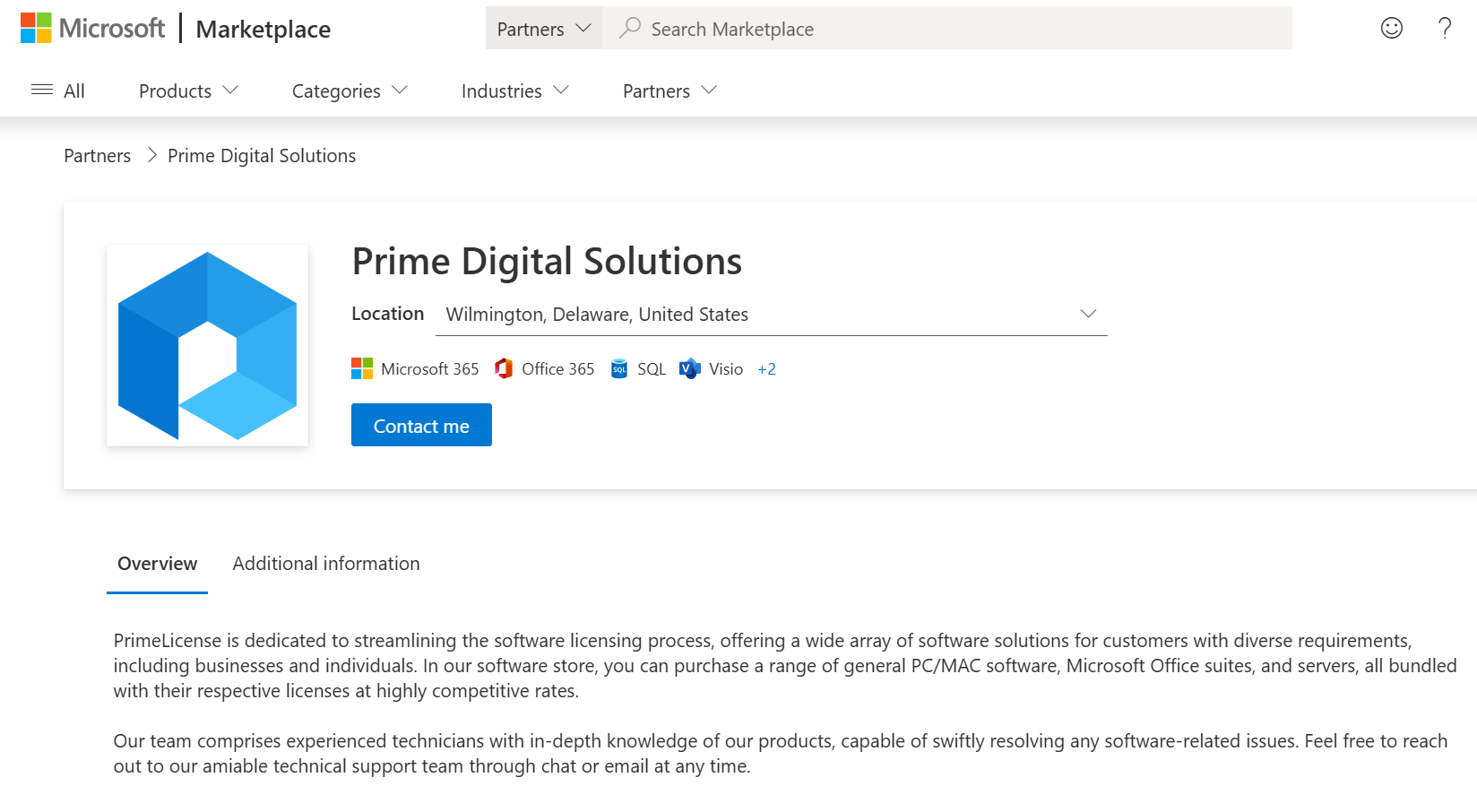Image resolution: width=1477 pixels, height=812 pixels.
Task: Expand the Industries dropdown
Action: [x=514, y=91]
